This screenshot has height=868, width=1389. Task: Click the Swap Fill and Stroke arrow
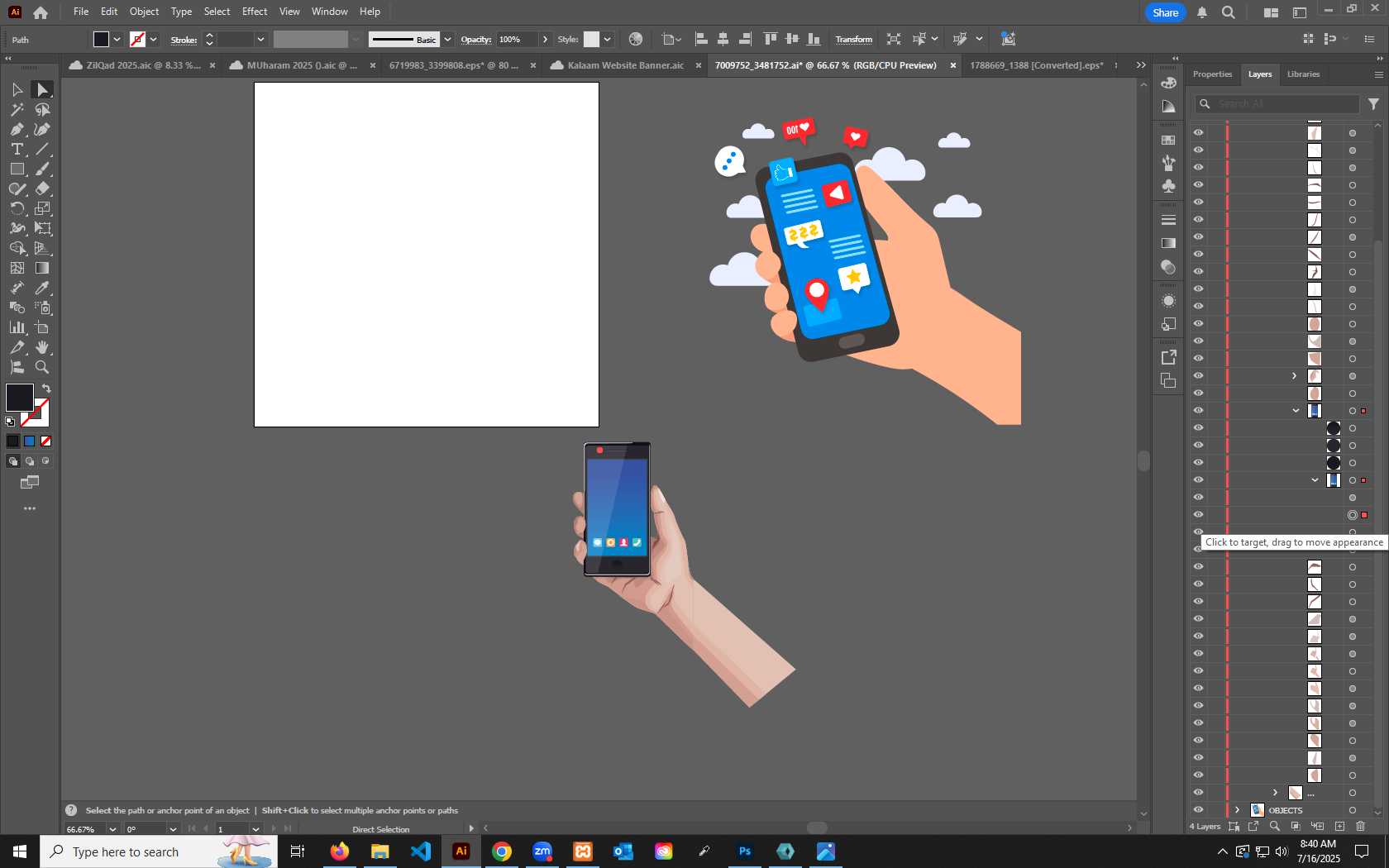46,389
